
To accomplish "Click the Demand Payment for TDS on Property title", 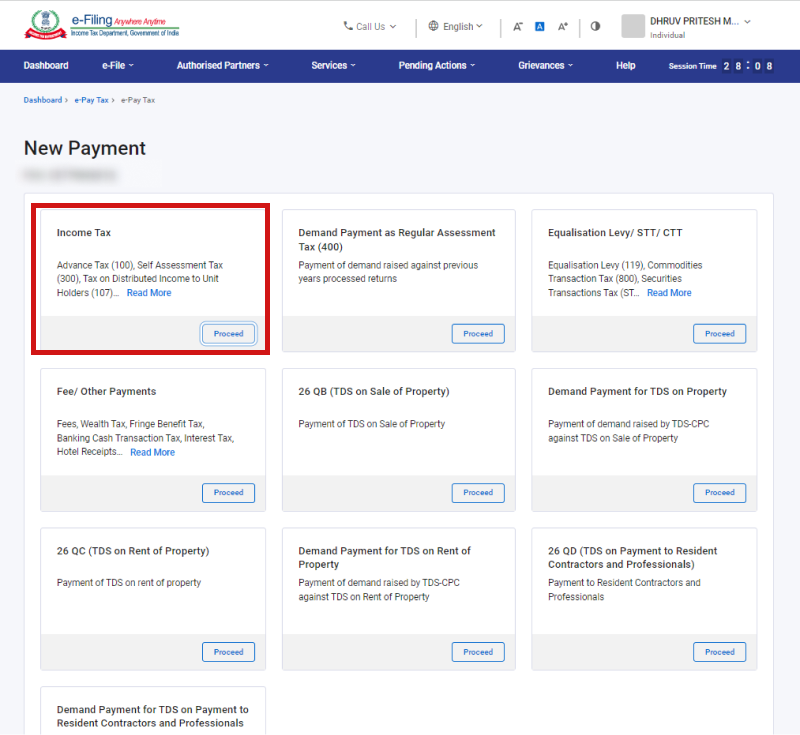I will click(637, 391).
